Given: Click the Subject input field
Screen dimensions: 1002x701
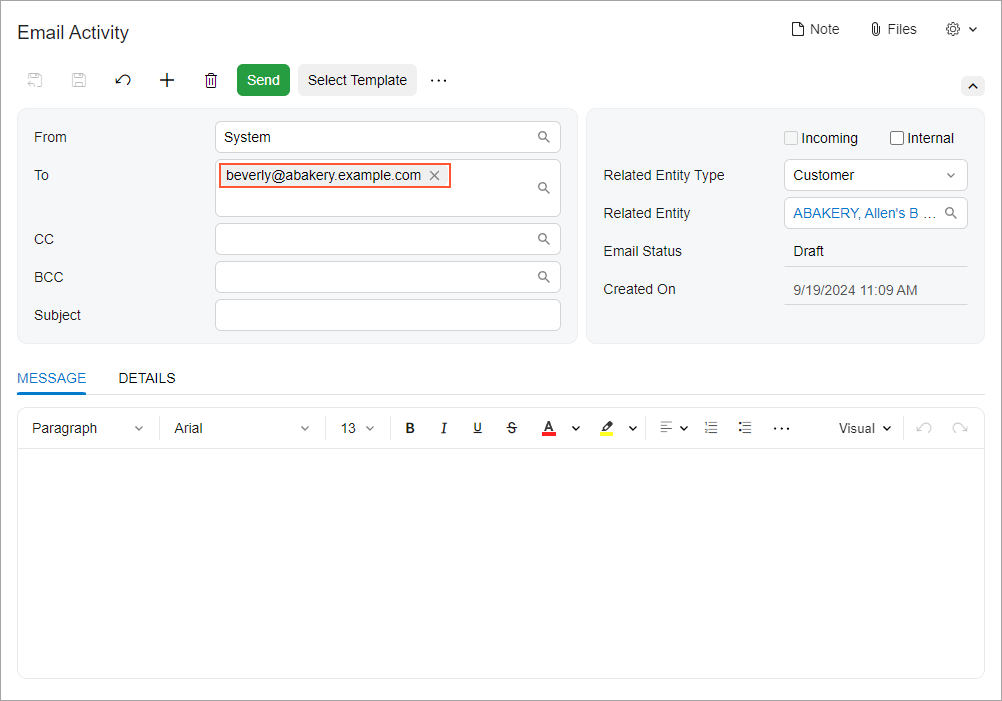Looking at the screenshot, I should [x=388, y=315].
